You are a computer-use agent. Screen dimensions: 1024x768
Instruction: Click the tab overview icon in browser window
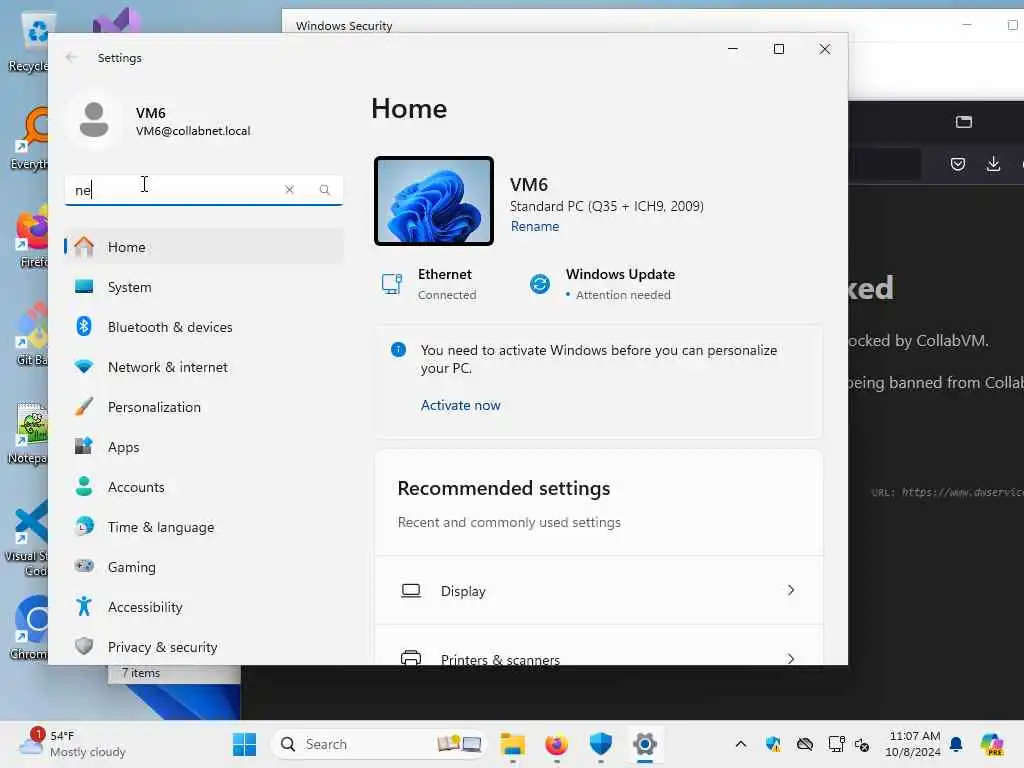(964, 121)
